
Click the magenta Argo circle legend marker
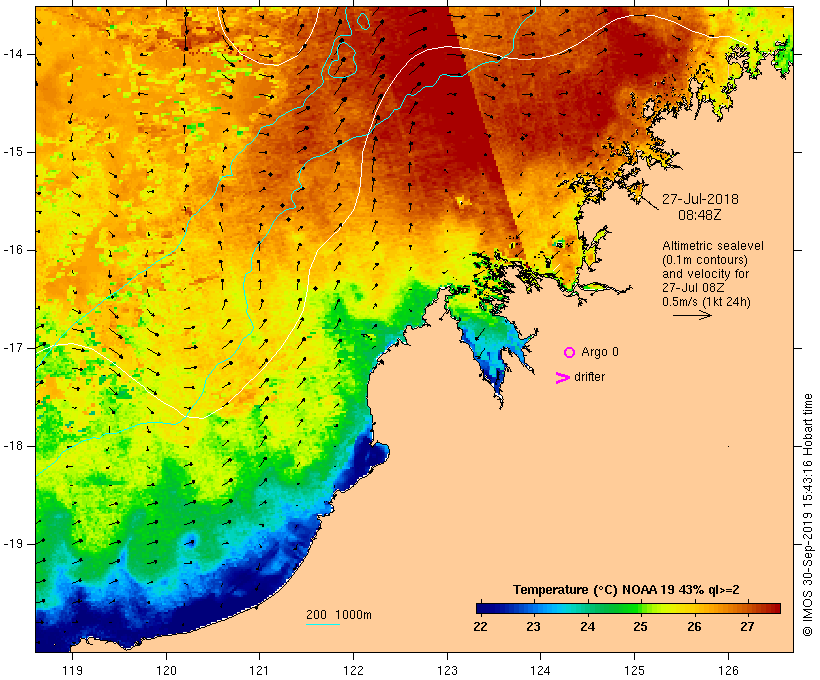coord(570,353)
